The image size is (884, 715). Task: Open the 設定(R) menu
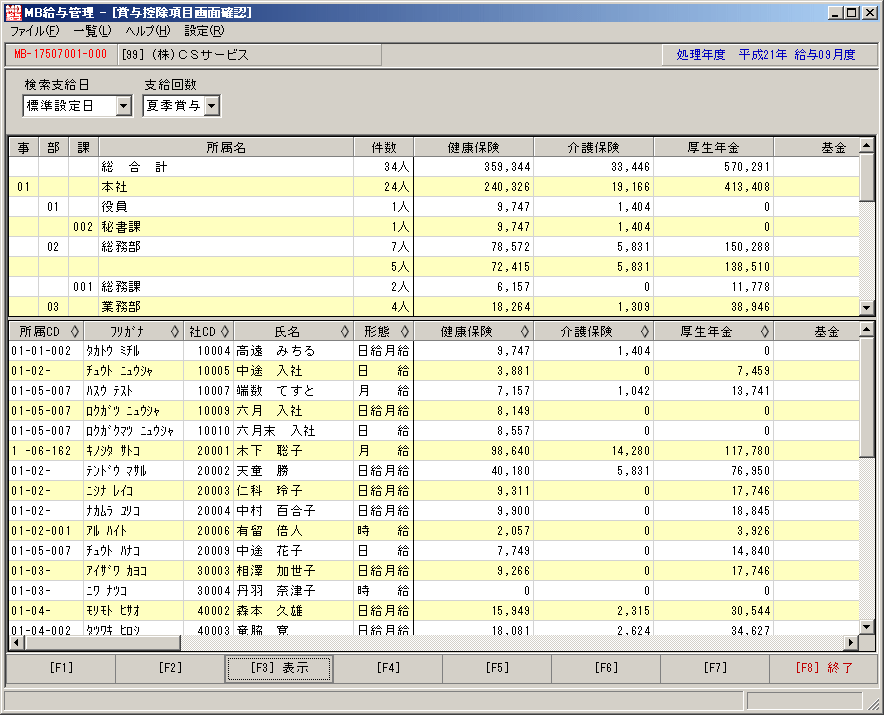point(204,31)
